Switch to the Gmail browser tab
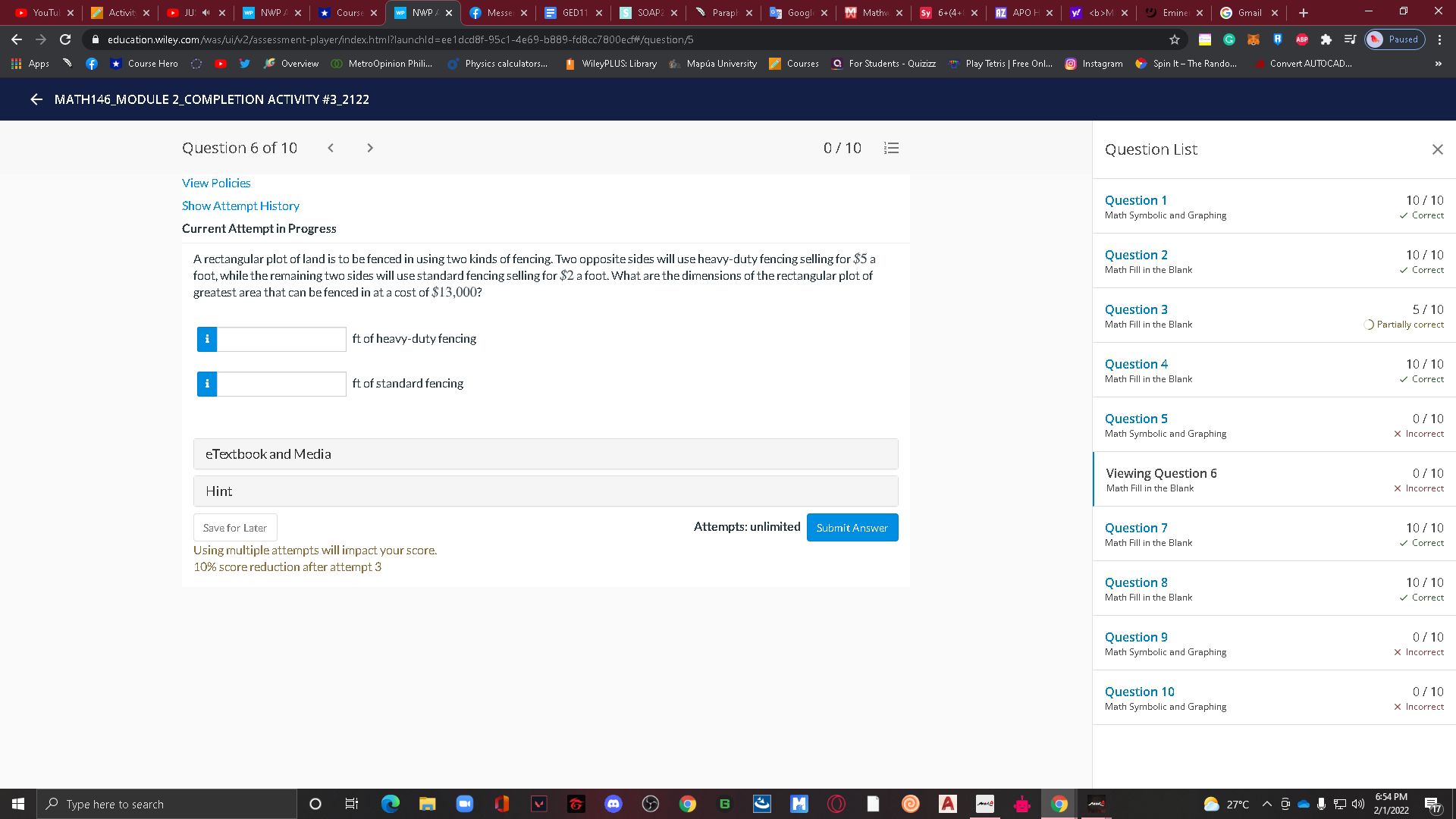1456x819 pixels. pos(1248,13)
